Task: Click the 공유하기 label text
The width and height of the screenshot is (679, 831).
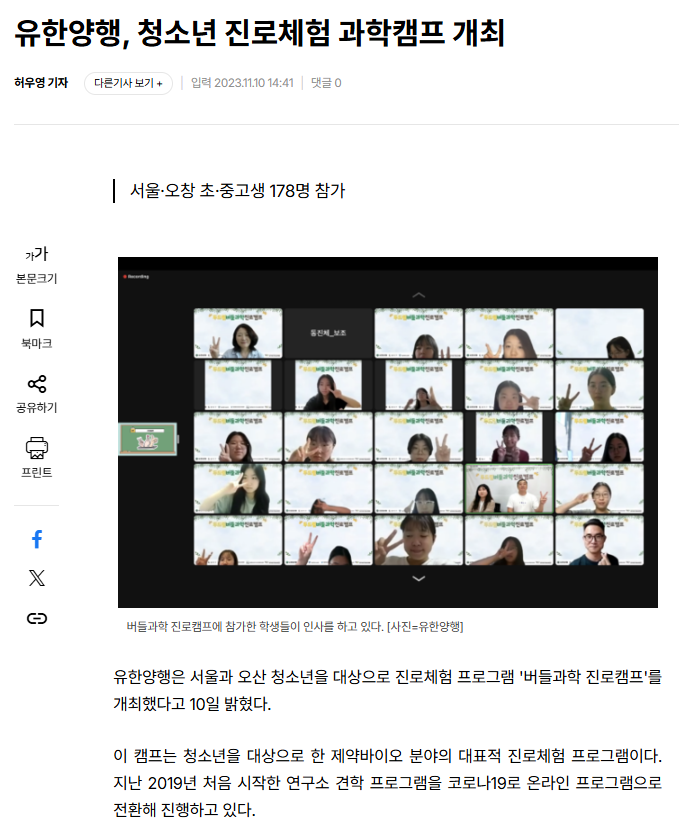Action: pyautogui.click(x=37, y=408)
